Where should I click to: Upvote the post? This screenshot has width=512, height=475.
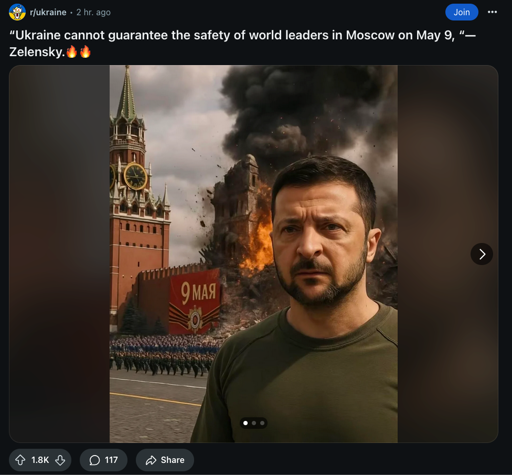20,460
